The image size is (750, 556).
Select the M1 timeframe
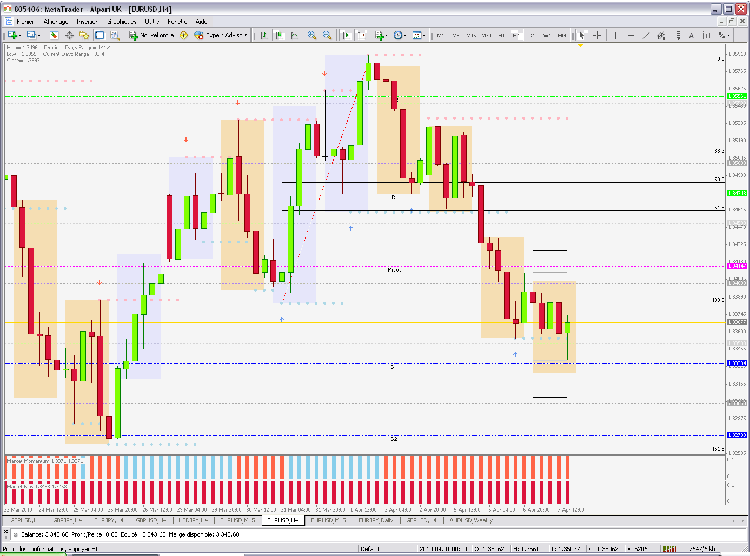pyautogui.click(x=440, y=35)
